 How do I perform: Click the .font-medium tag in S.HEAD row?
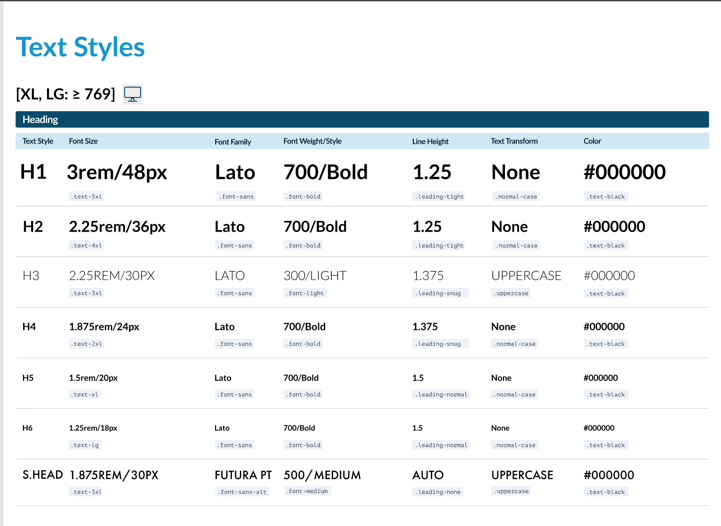307,491
